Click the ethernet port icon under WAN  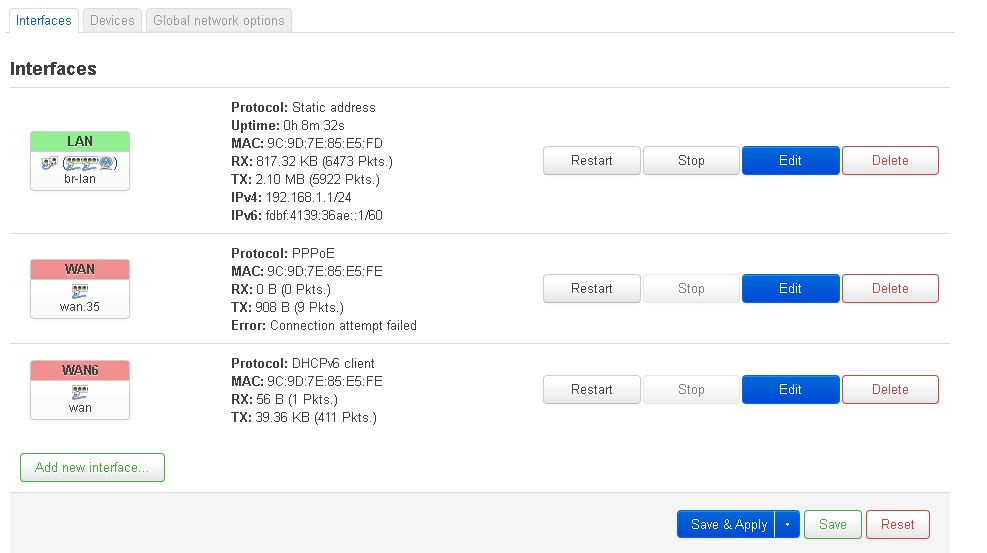click(x=80, y=291)
